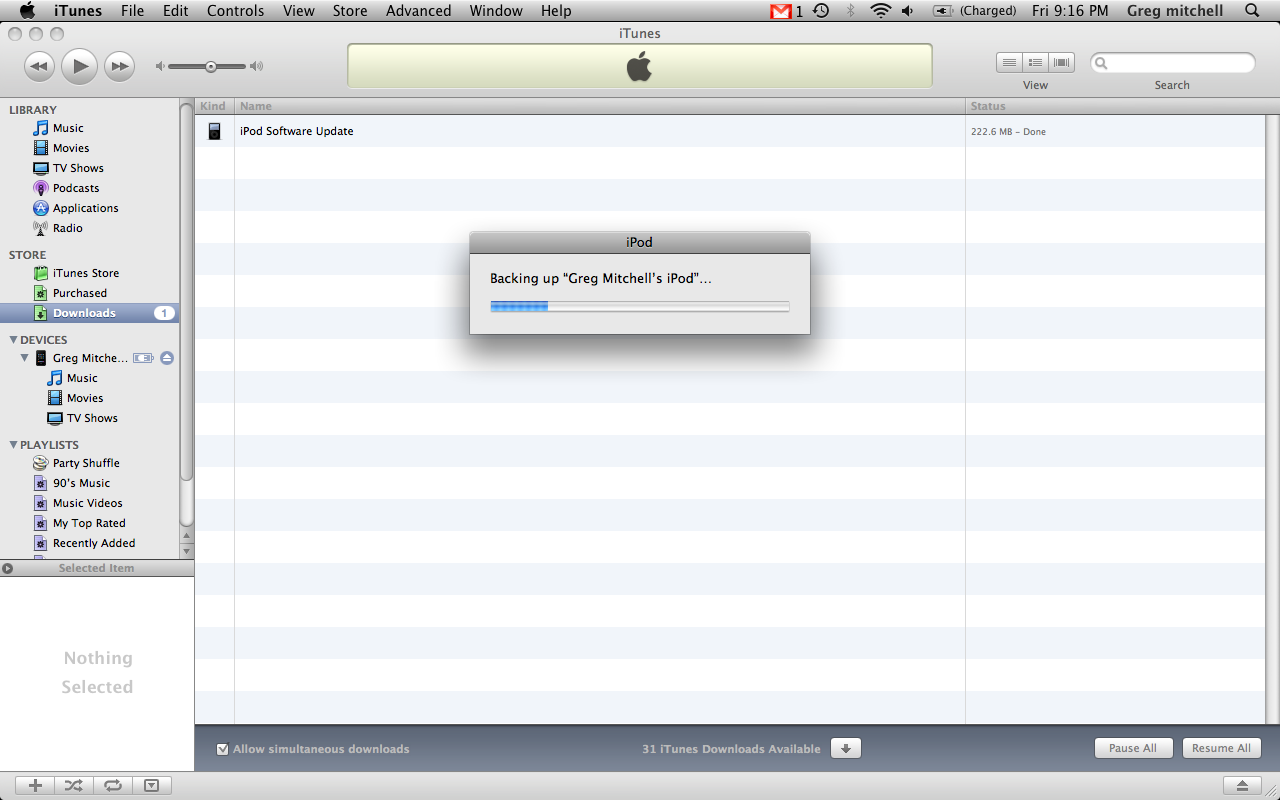Open the Edit menu
Viewport: 1280px width, 800px height.
click(175, 11)
